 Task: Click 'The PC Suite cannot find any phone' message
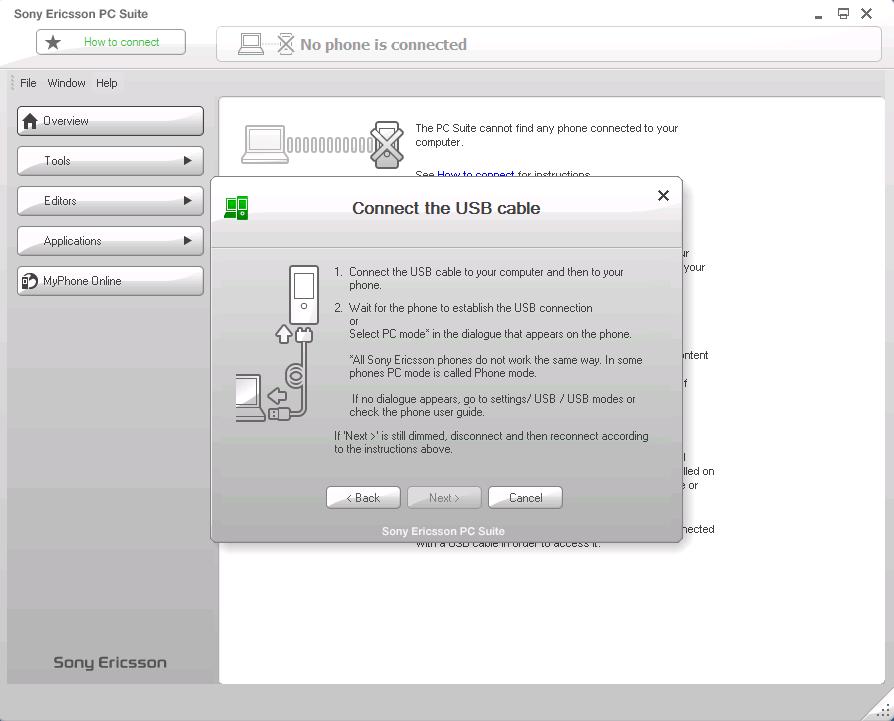click(x=546, y=135)
